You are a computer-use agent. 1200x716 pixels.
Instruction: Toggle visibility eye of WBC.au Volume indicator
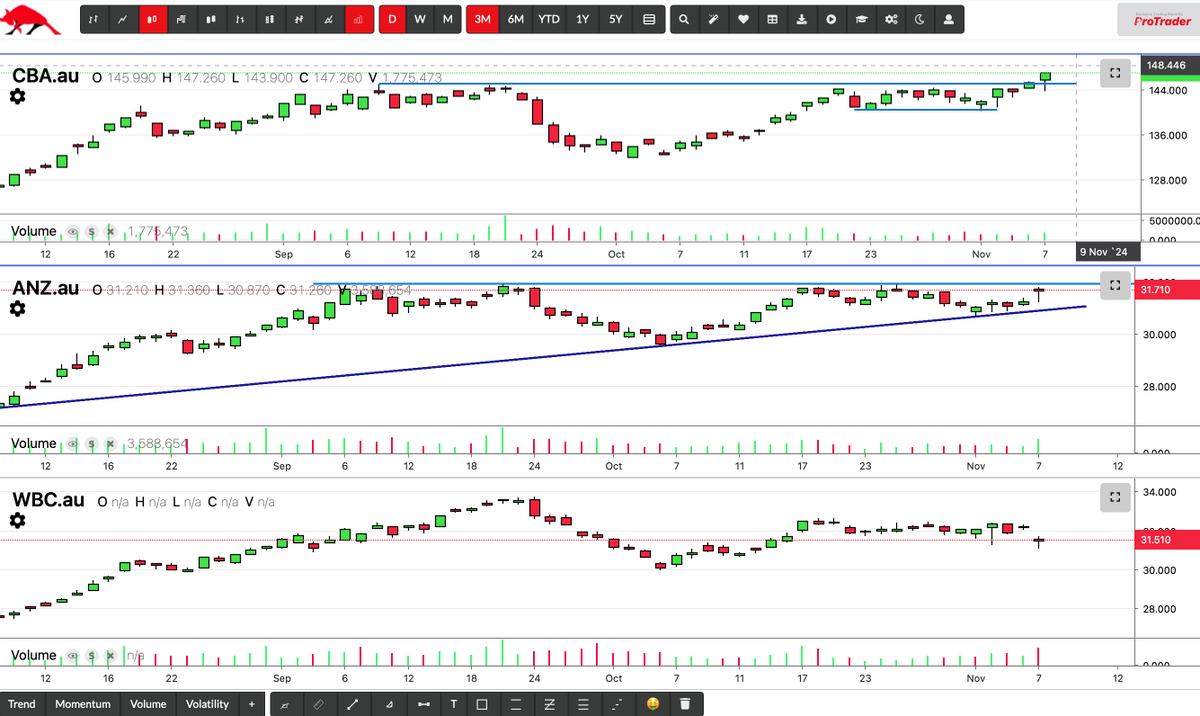pos(72,655)
